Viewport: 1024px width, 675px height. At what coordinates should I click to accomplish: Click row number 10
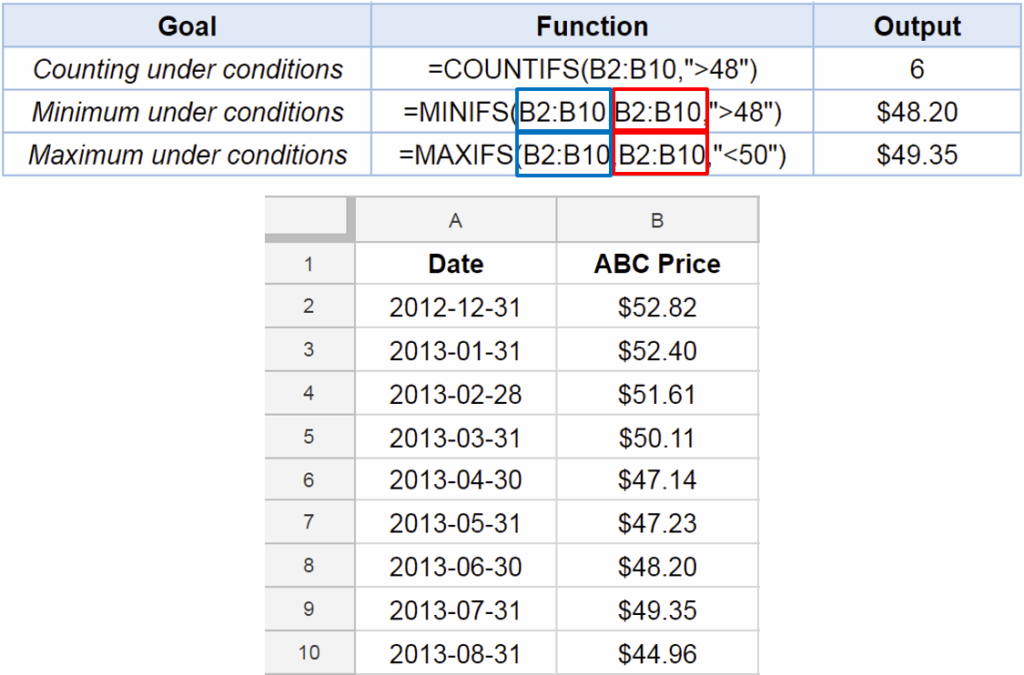coord(309,651)
